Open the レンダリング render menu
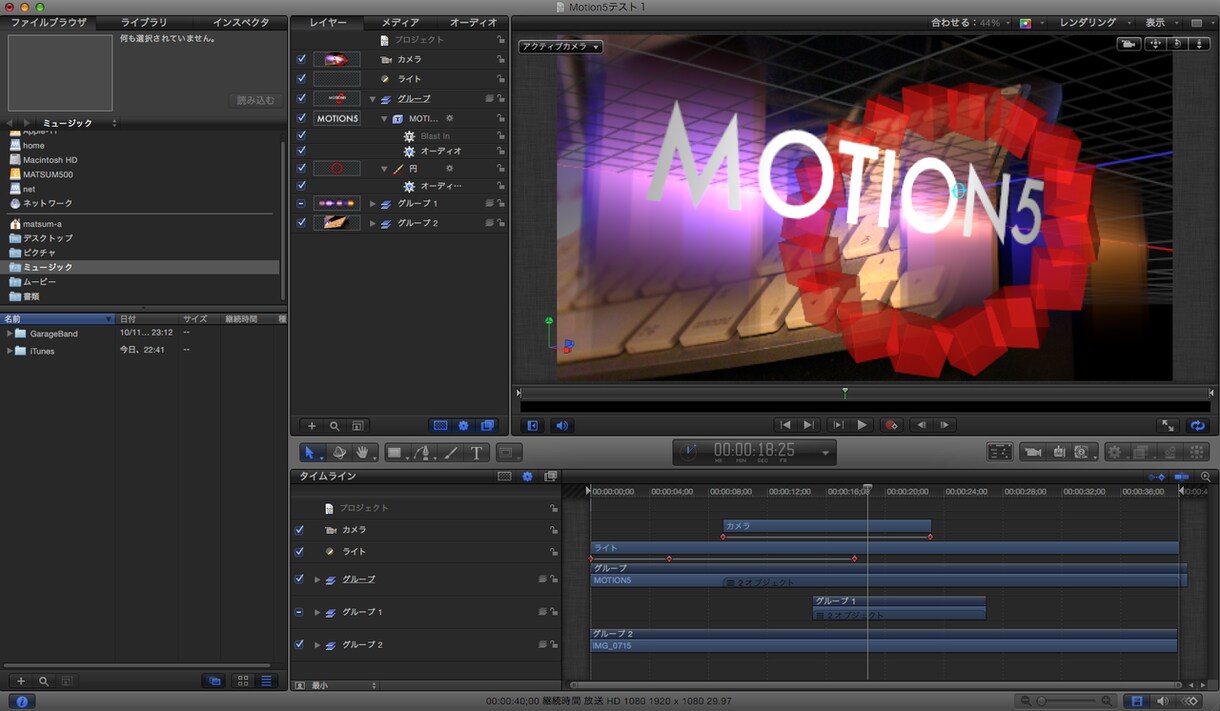 (x=1094, y=22)
